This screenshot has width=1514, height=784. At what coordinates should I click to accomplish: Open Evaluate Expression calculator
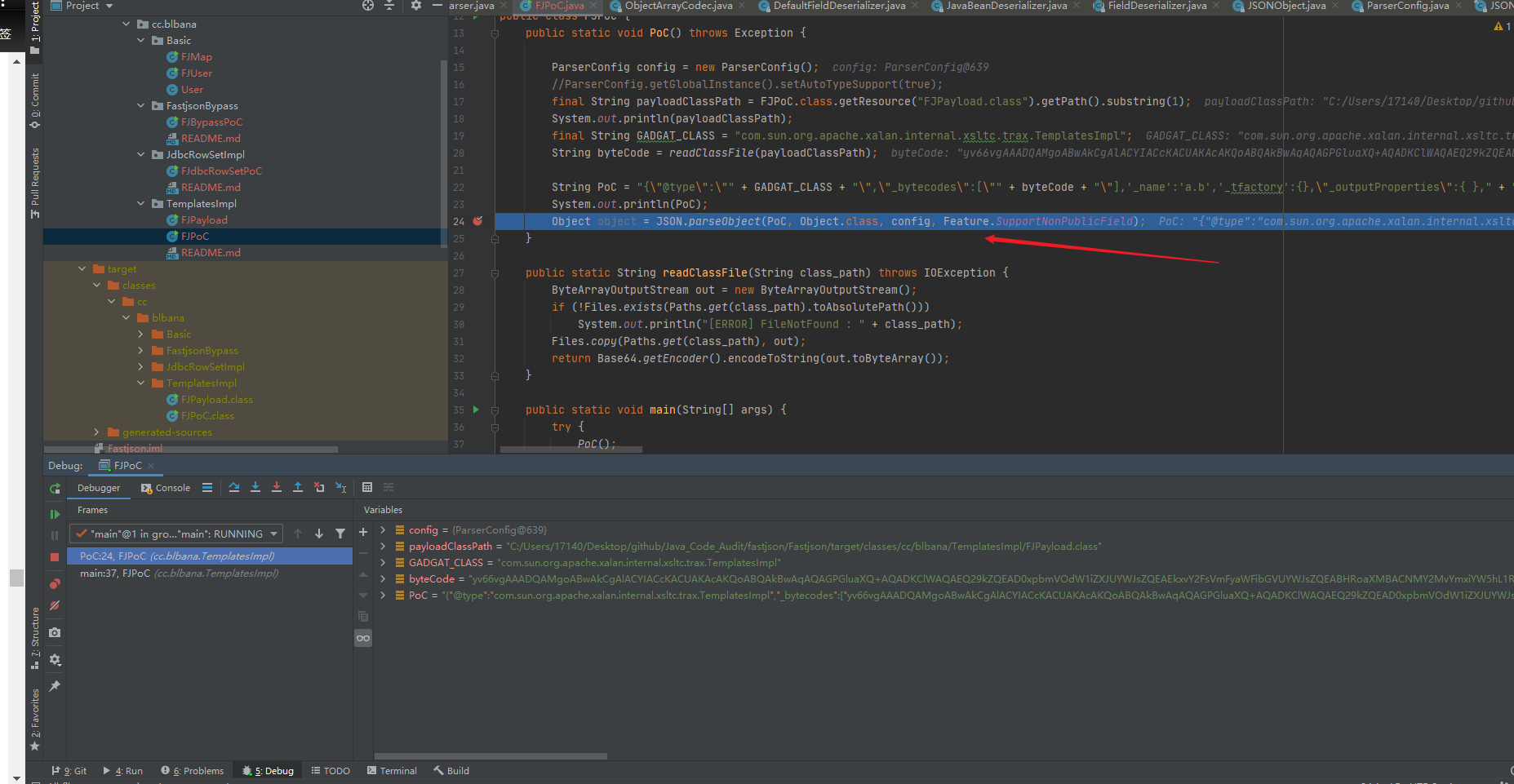point(367,488)
